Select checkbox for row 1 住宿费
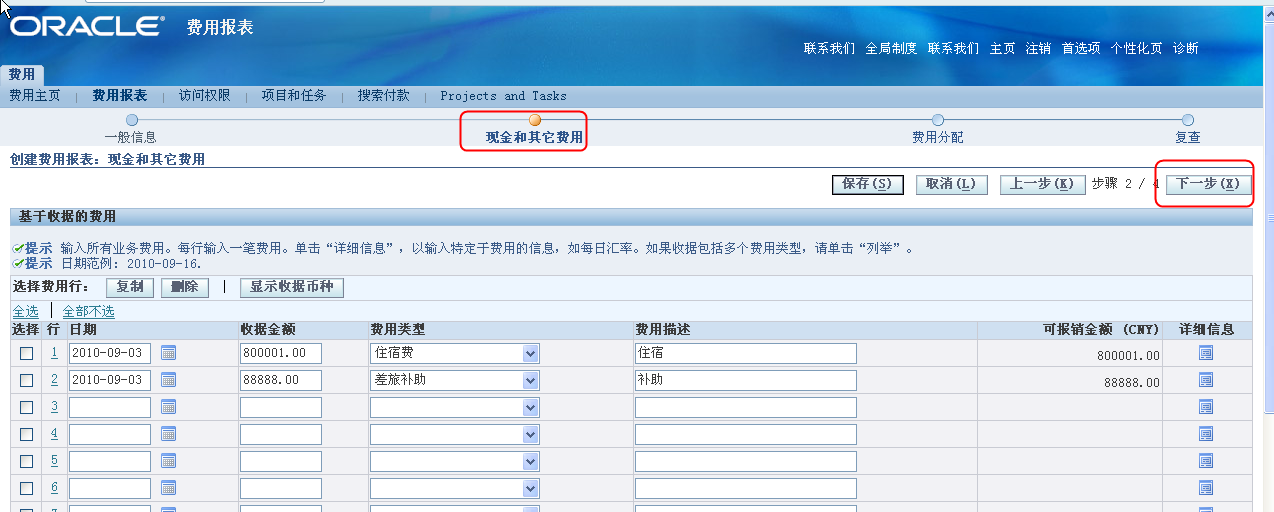This screenshot has height=512, width=1274. [x=27, y=353]
